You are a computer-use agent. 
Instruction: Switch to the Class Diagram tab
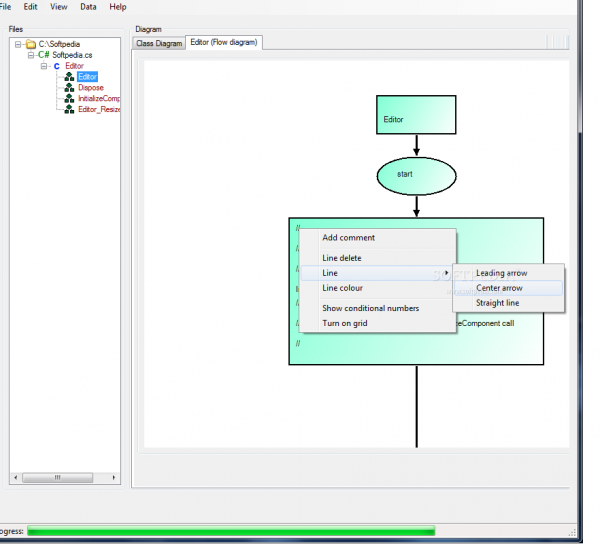[158, 44]
